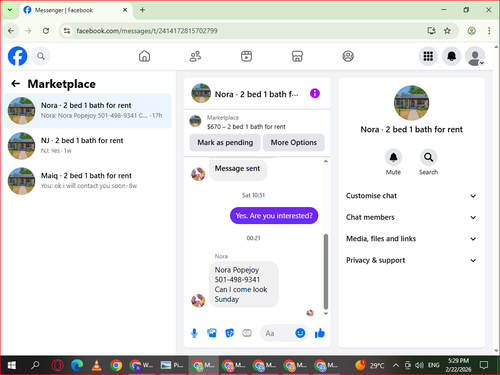Click the More Options button
This screenshot has height=375, width=500.
[293, 142]
